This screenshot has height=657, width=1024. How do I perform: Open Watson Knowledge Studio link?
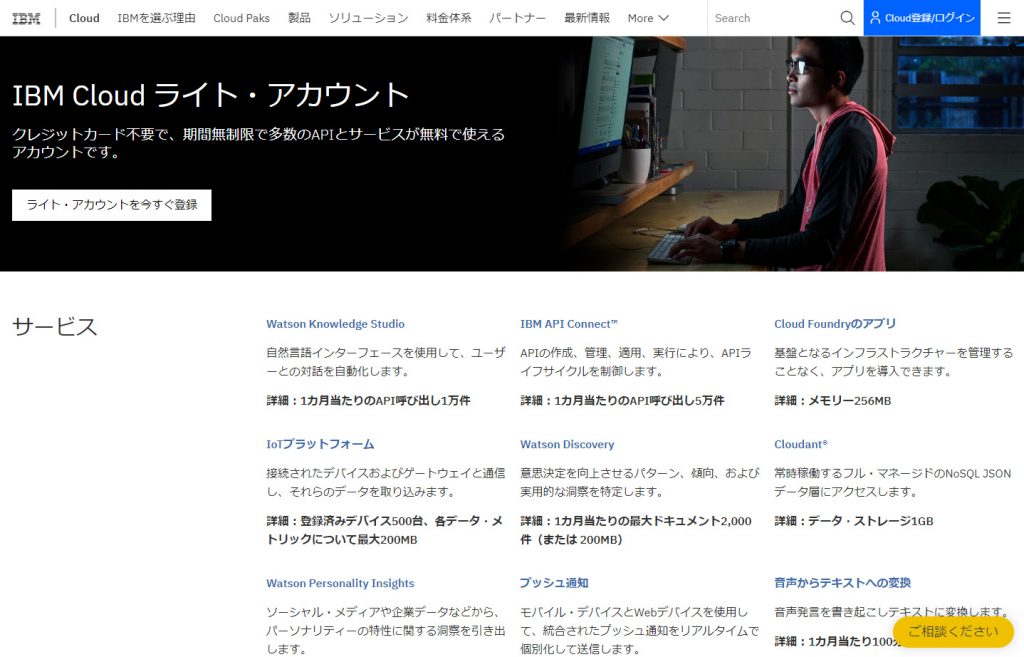pos(335,324)
